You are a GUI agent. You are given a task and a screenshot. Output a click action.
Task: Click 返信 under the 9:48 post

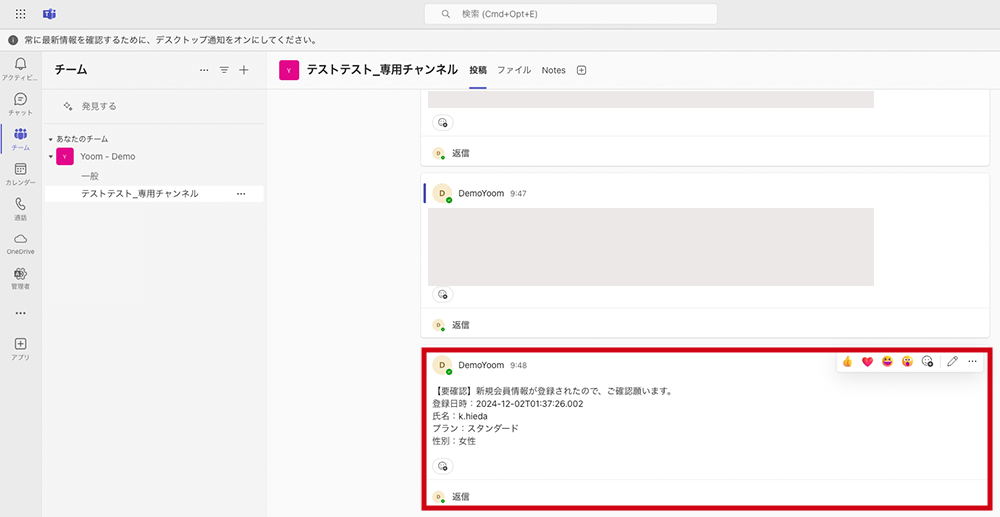tap(460, 496)
